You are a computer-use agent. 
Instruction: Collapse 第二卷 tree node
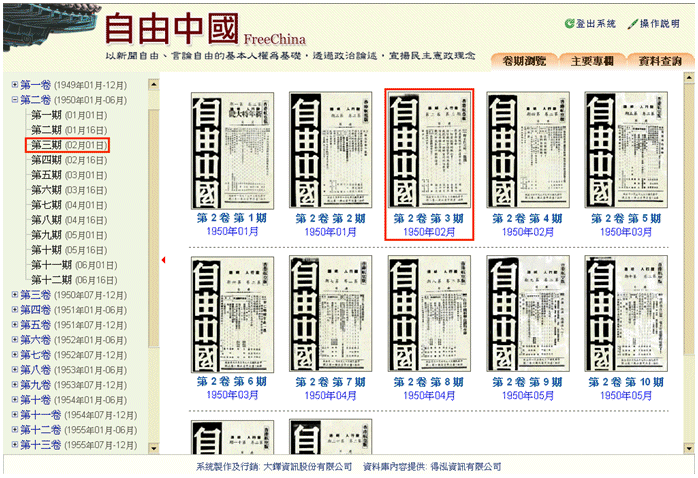pos(14,100)
